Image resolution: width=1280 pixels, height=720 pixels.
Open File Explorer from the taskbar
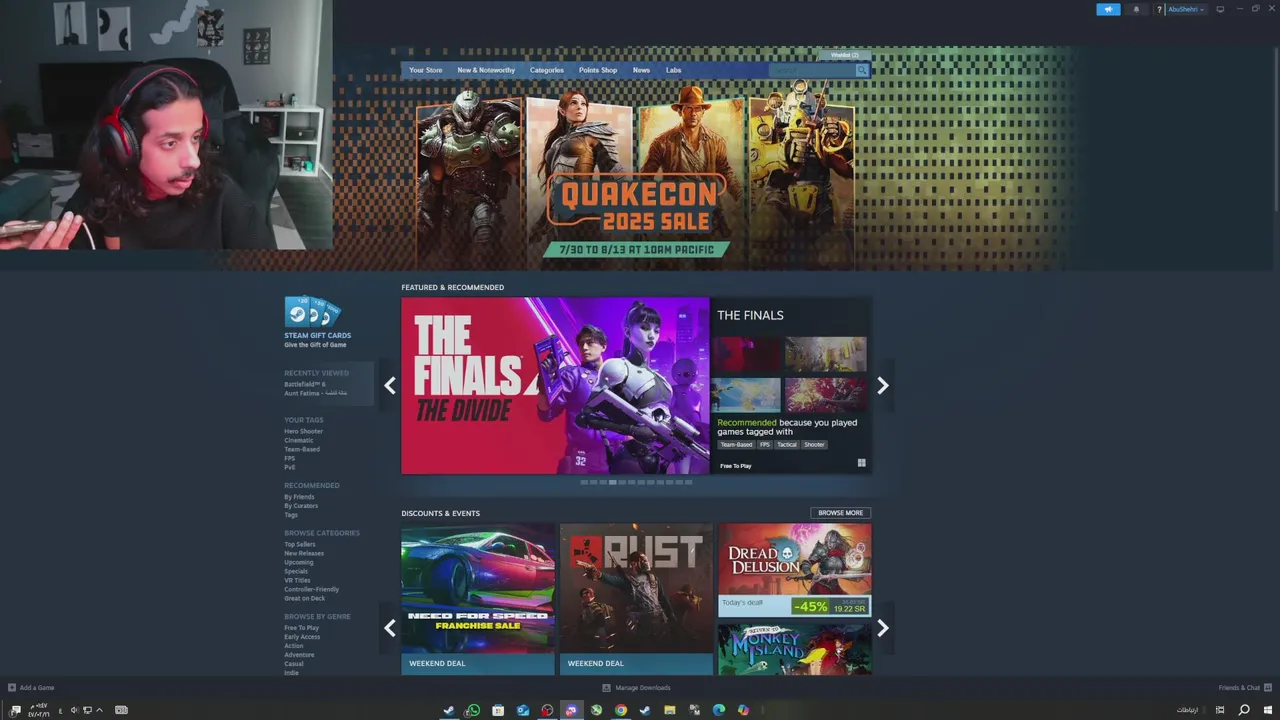[670, 710]
